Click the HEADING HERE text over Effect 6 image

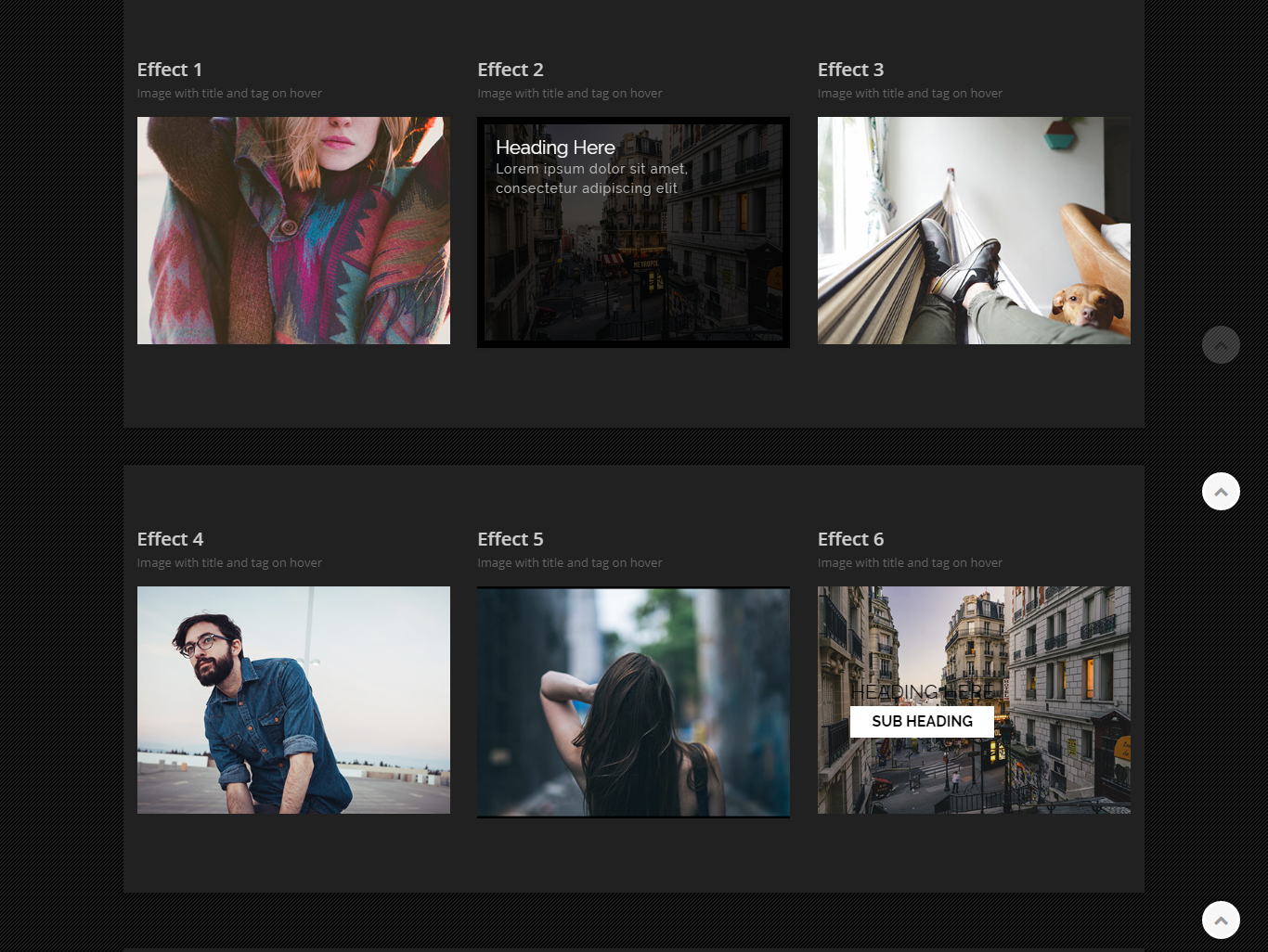pyautogui.click(x=922, y=691)
